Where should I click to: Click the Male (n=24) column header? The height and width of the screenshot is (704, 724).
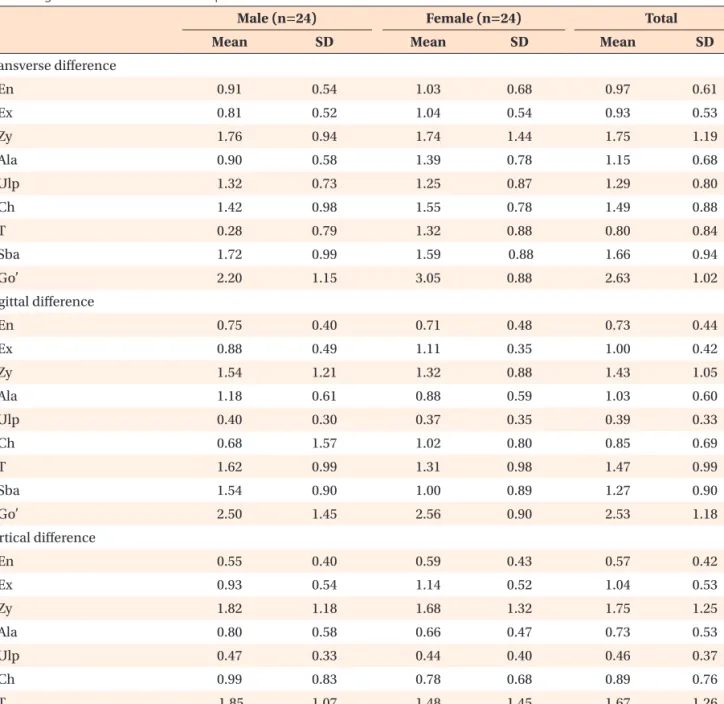click(277, 18)
